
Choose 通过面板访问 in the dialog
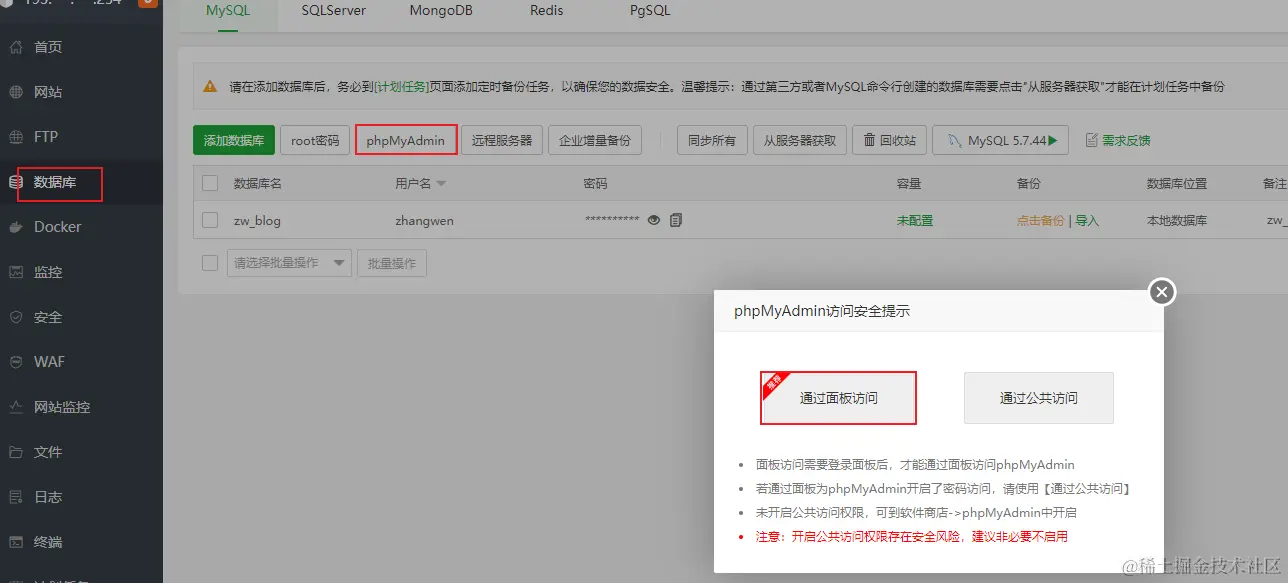pos(839,398)
